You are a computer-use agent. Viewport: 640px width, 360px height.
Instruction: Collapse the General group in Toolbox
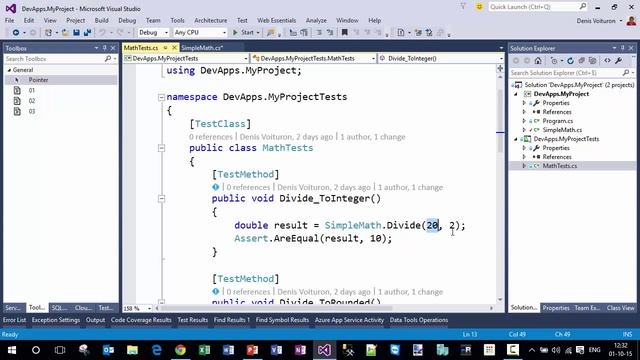click(9, 70)
